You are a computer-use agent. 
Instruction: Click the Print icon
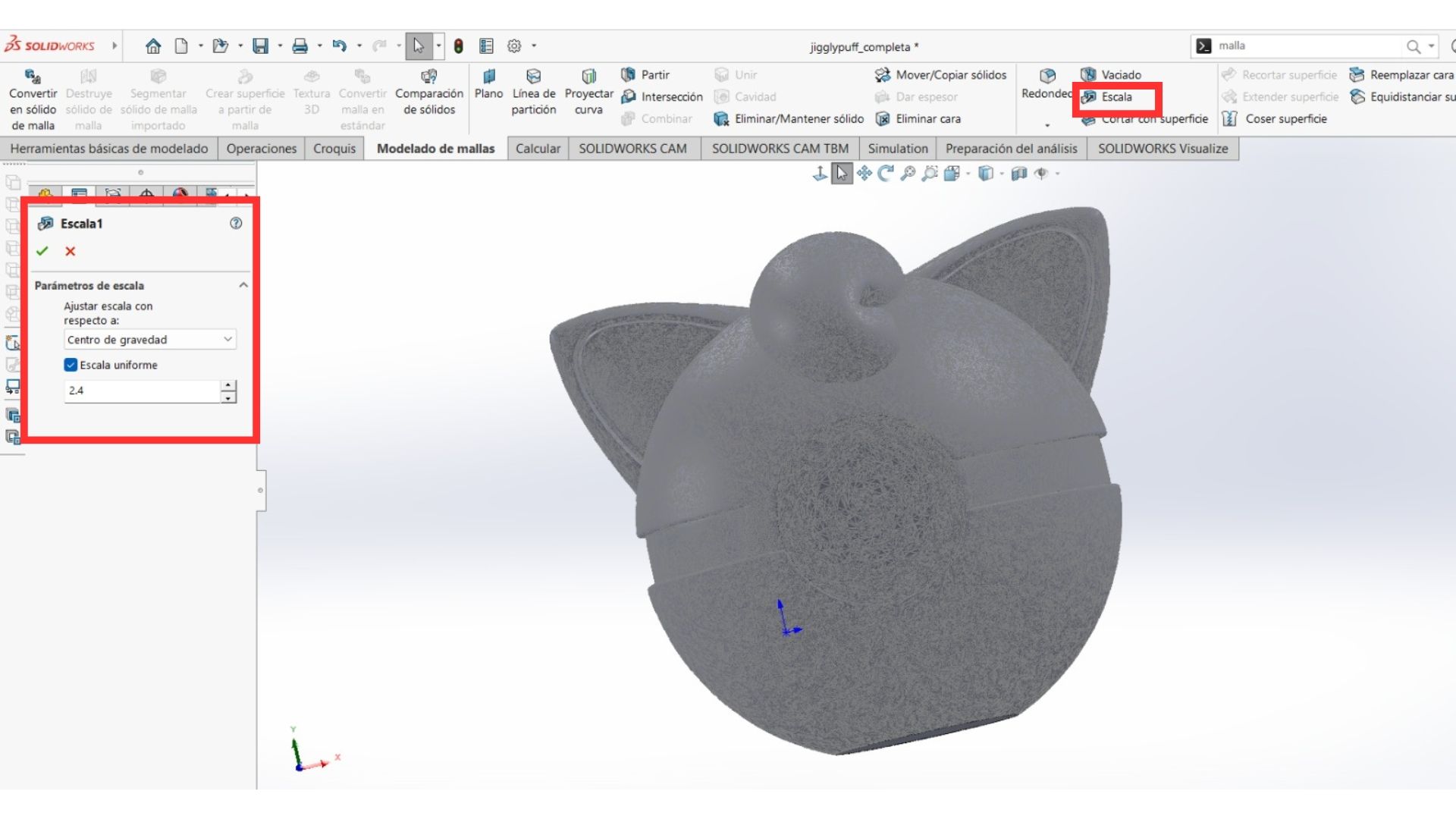click(300, 46)
